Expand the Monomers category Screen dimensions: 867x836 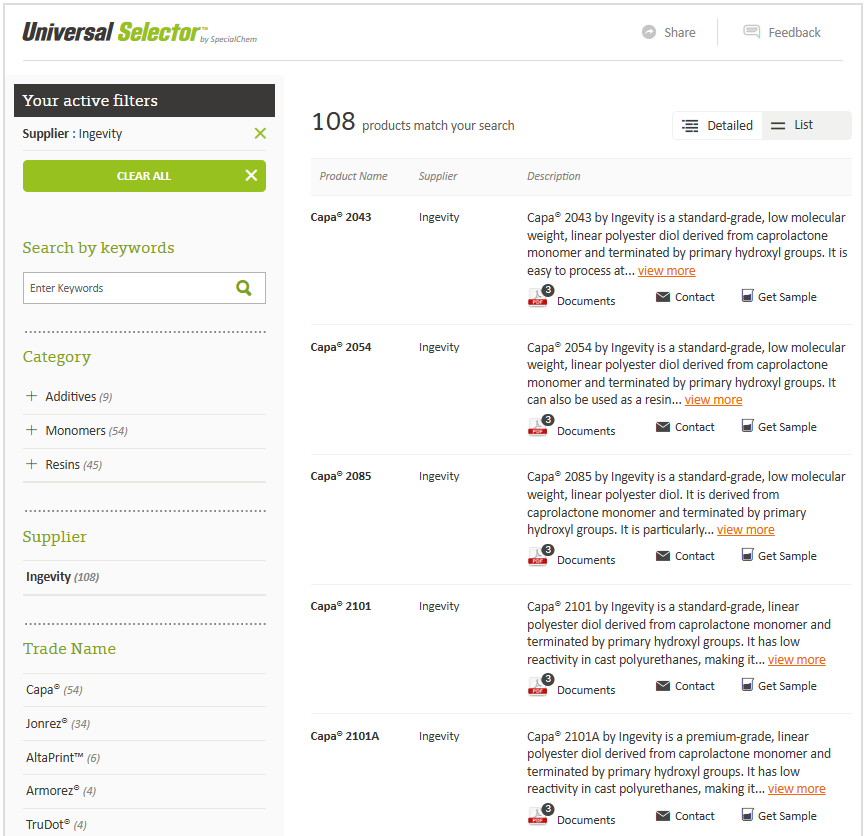coord(32,431)
